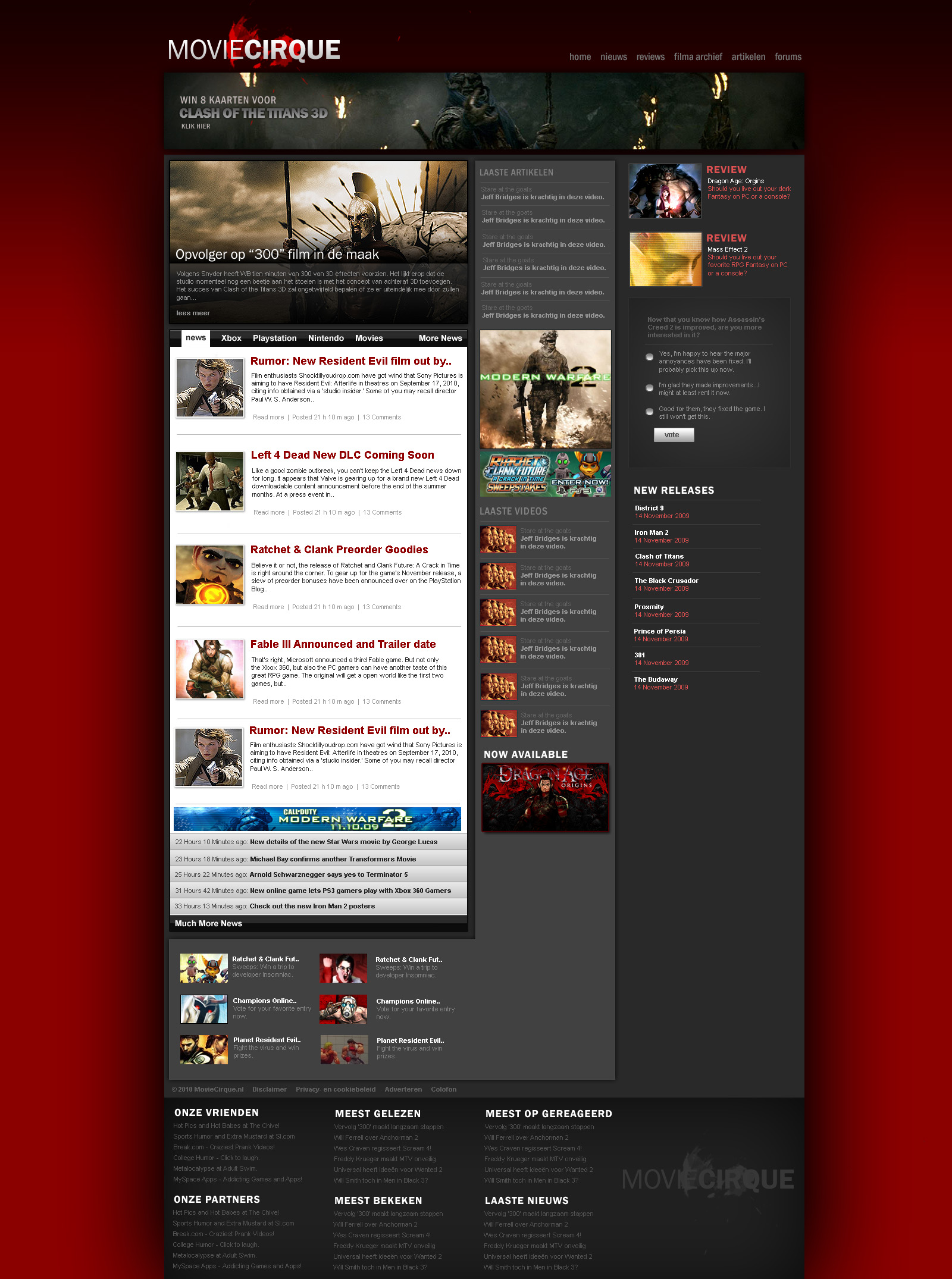
Task: Open the reviews navigation link
Action: 650,57
